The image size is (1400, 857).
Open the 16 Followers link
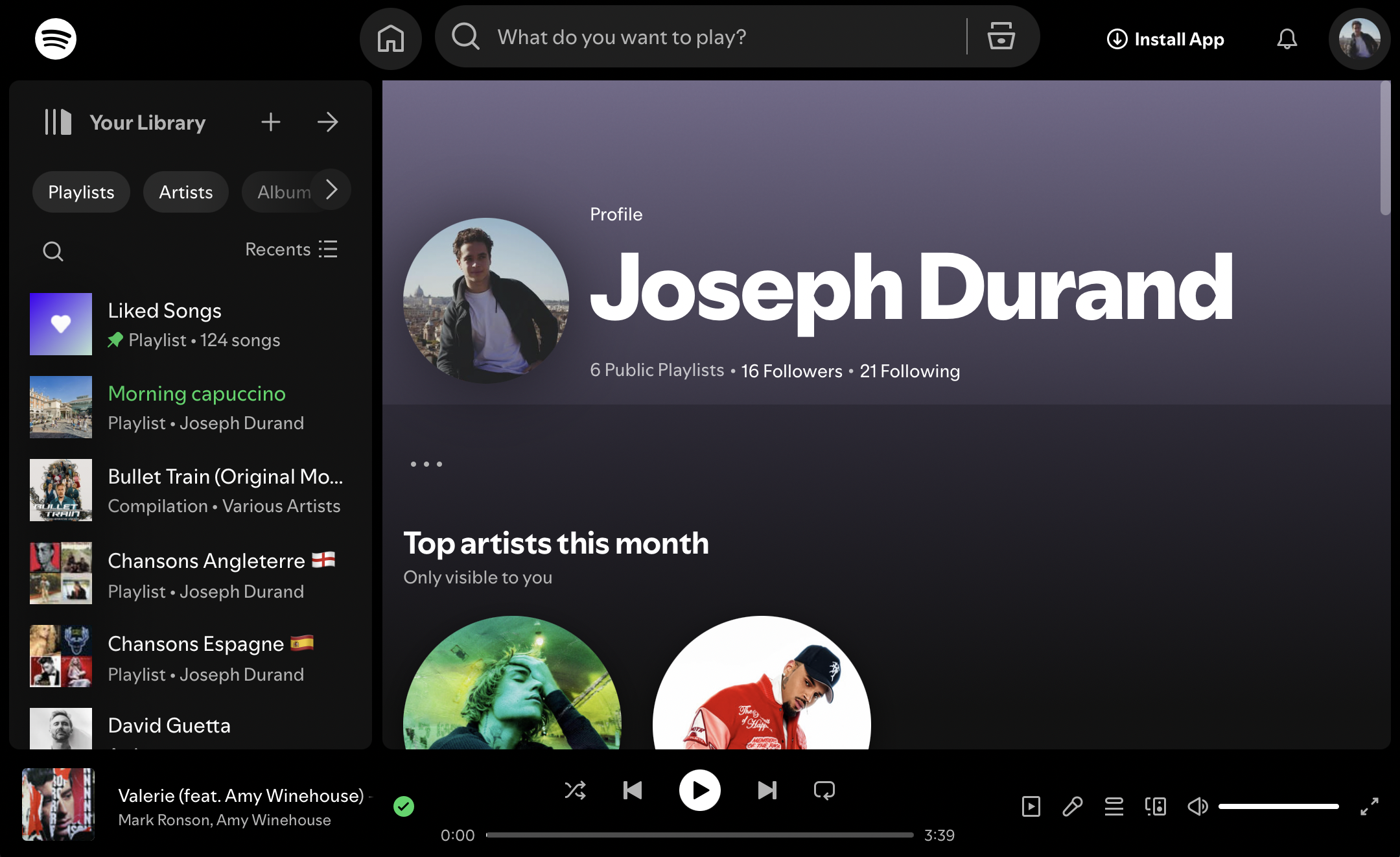point(791,371)
